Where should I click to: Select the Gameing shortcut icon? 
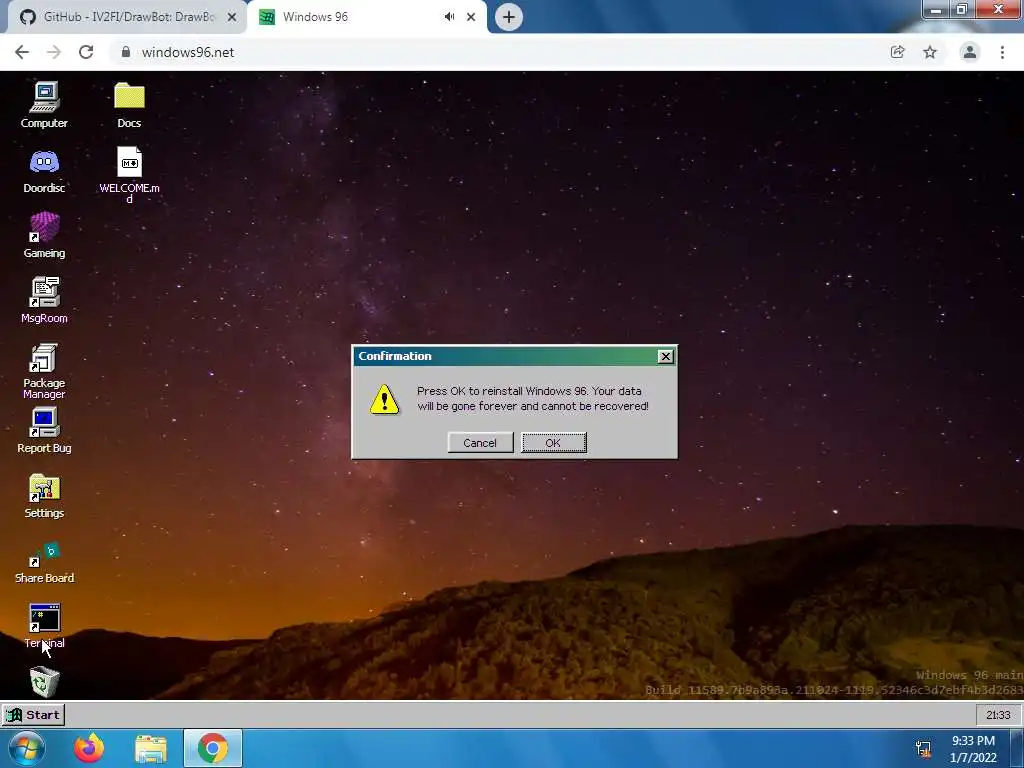coord(44,235)
